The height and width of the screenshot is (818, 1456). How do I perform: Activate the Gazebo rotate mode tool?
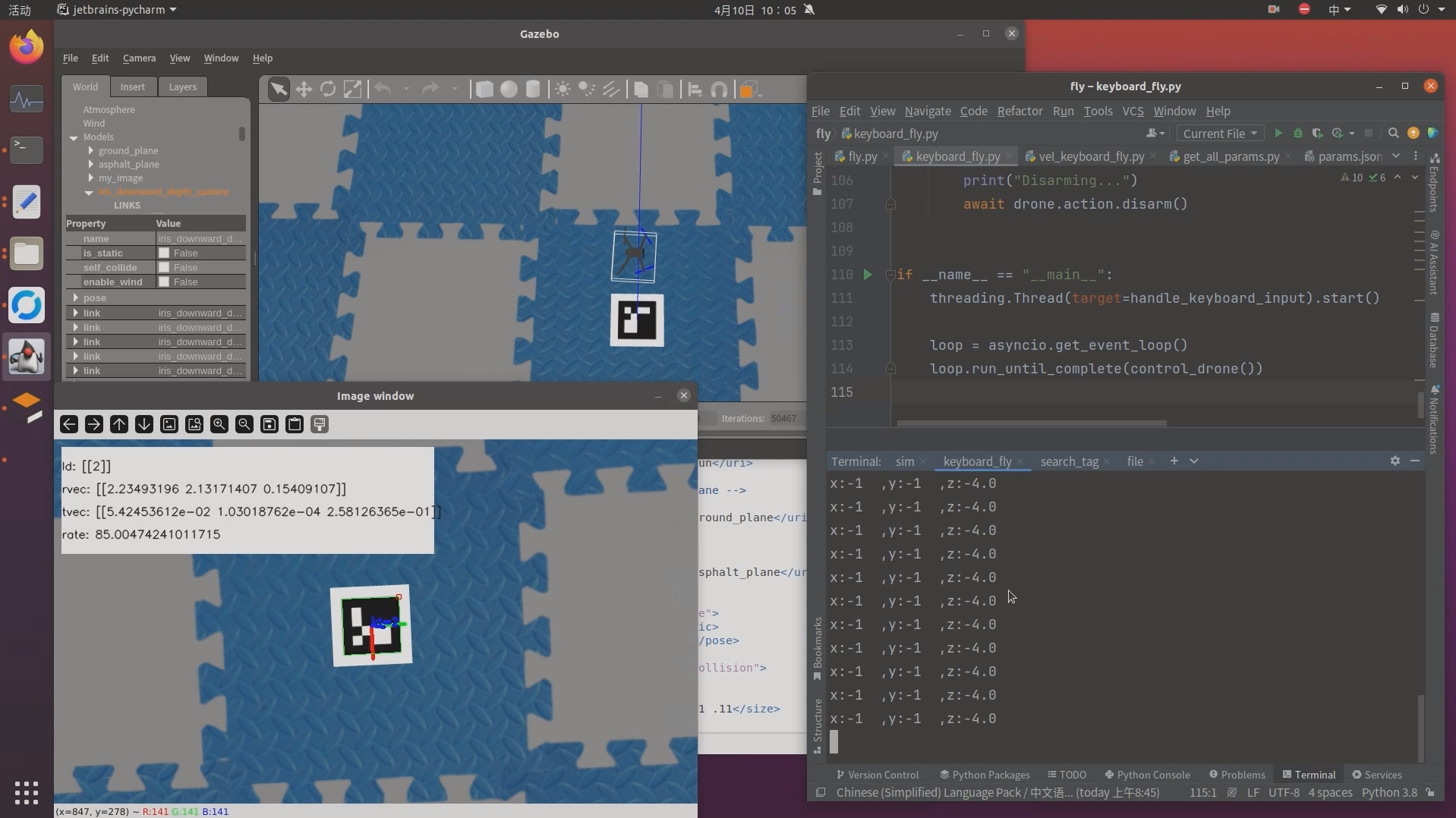pyautogui.click(x=328, y=90)
